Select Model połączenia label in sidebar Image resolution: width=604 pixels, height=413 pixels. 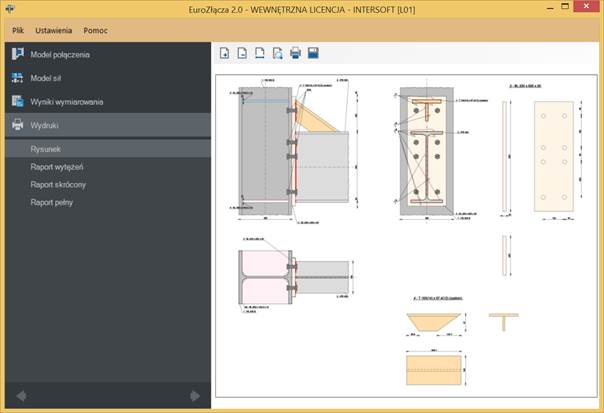click(x=60, y=55)
